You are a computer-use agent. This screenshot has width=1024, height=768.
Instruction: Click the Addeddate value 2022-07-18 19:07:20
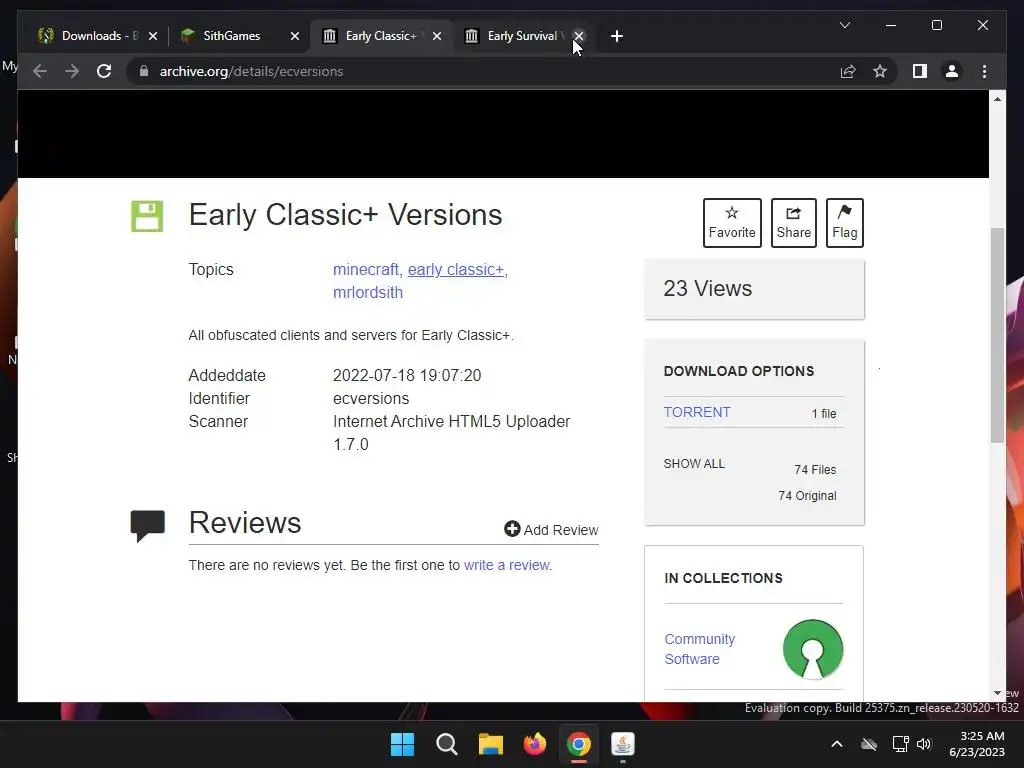407,376
